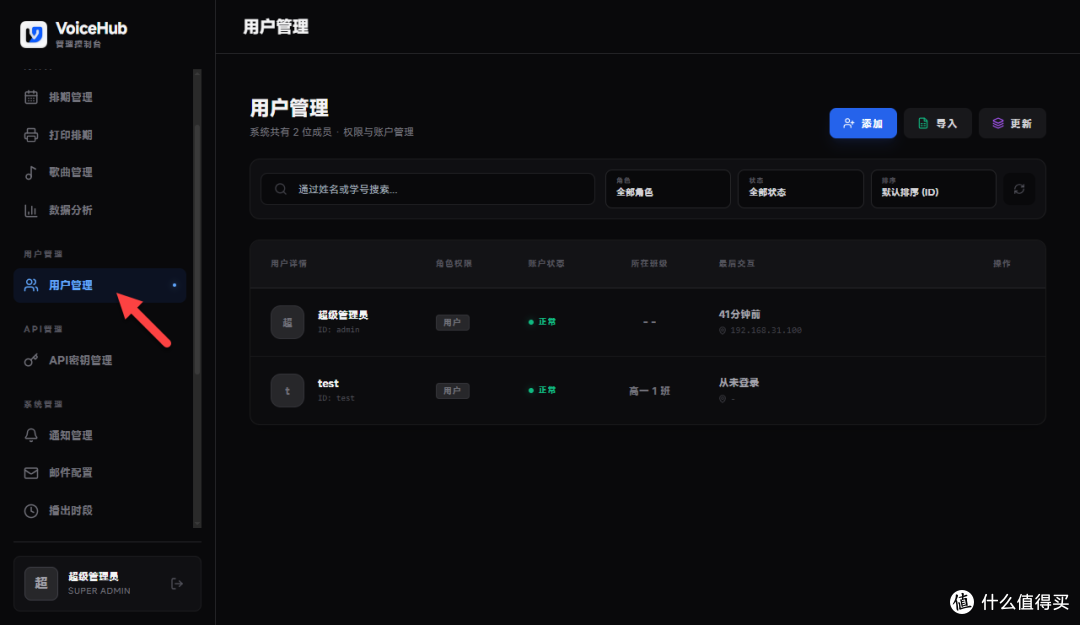The image size is (1080, 625).
Task: Click the 最后交互 column header
Action: [737, 264]
